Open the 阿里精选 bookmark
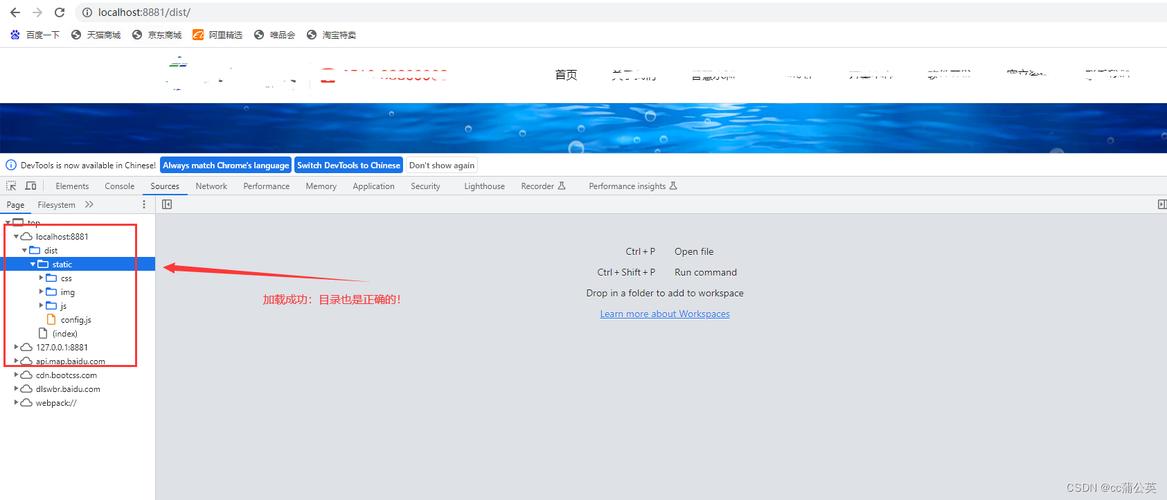Screen dimensions: 1167x500 (x=217, y=34)
